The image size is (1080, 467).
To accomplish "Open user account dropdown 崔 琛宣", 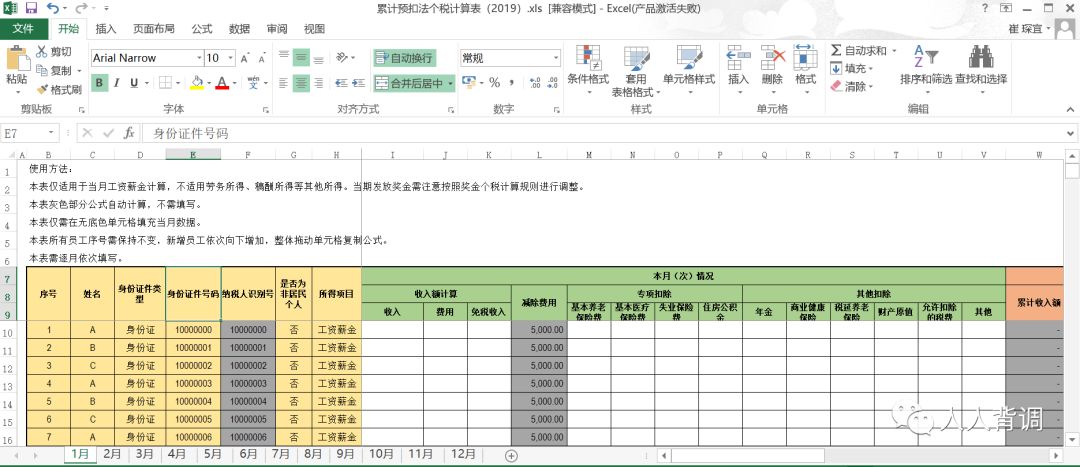I will (x=1031, y=29).
